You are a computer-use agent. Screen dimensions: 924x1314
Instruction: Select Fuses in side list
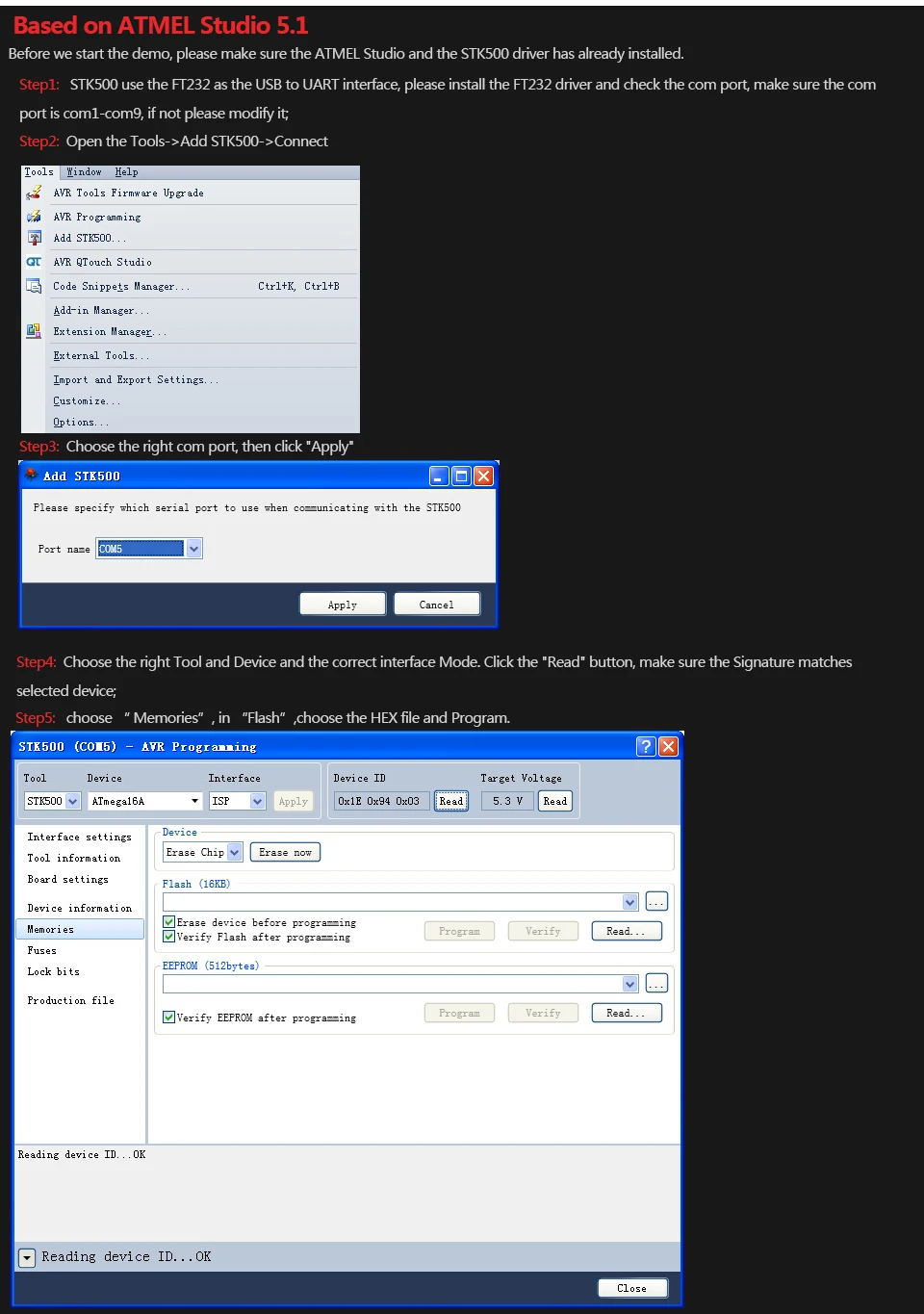42,950
